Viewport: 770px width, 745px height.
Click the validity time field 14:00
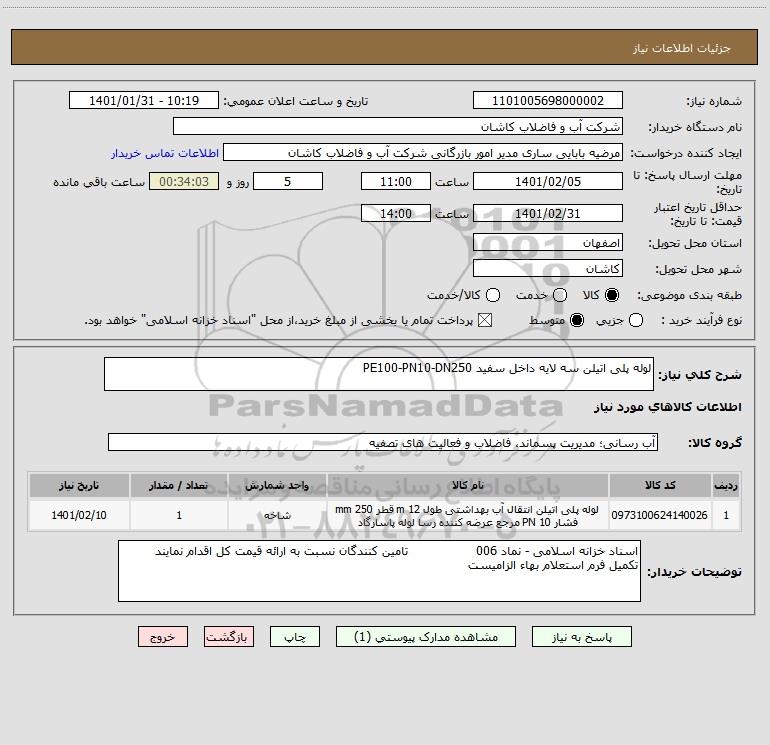396,213
